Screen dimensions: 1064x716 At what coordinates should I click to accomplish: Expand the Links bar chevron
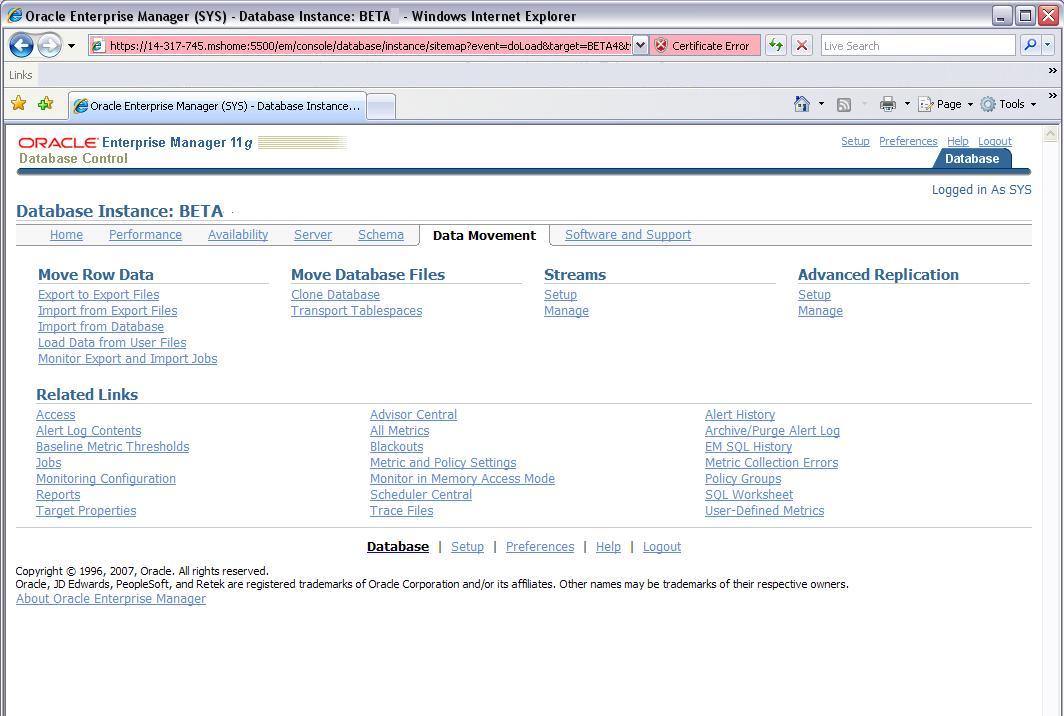point(1052,71)
